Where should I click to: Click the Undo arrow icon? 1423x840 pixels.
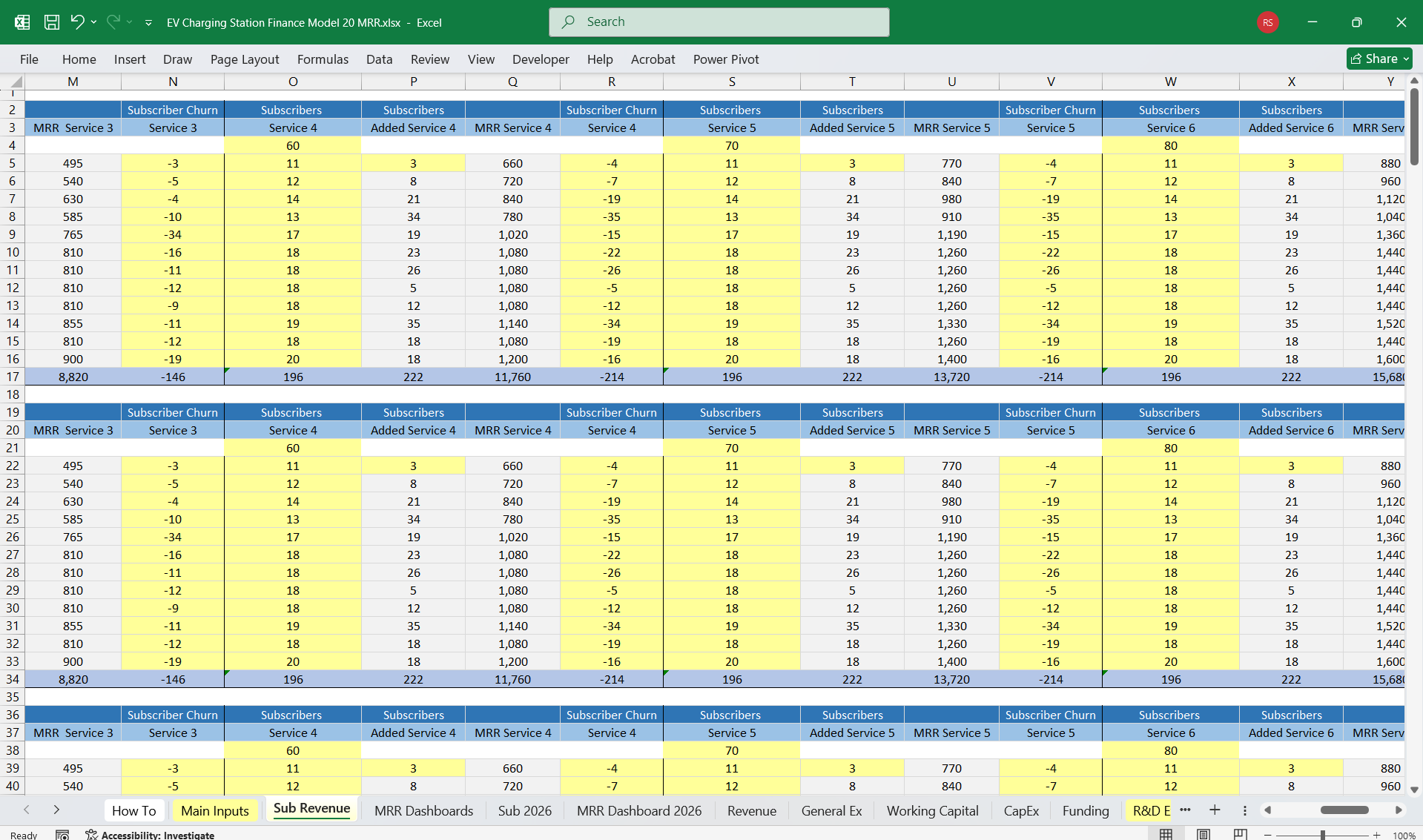[77, 22]
